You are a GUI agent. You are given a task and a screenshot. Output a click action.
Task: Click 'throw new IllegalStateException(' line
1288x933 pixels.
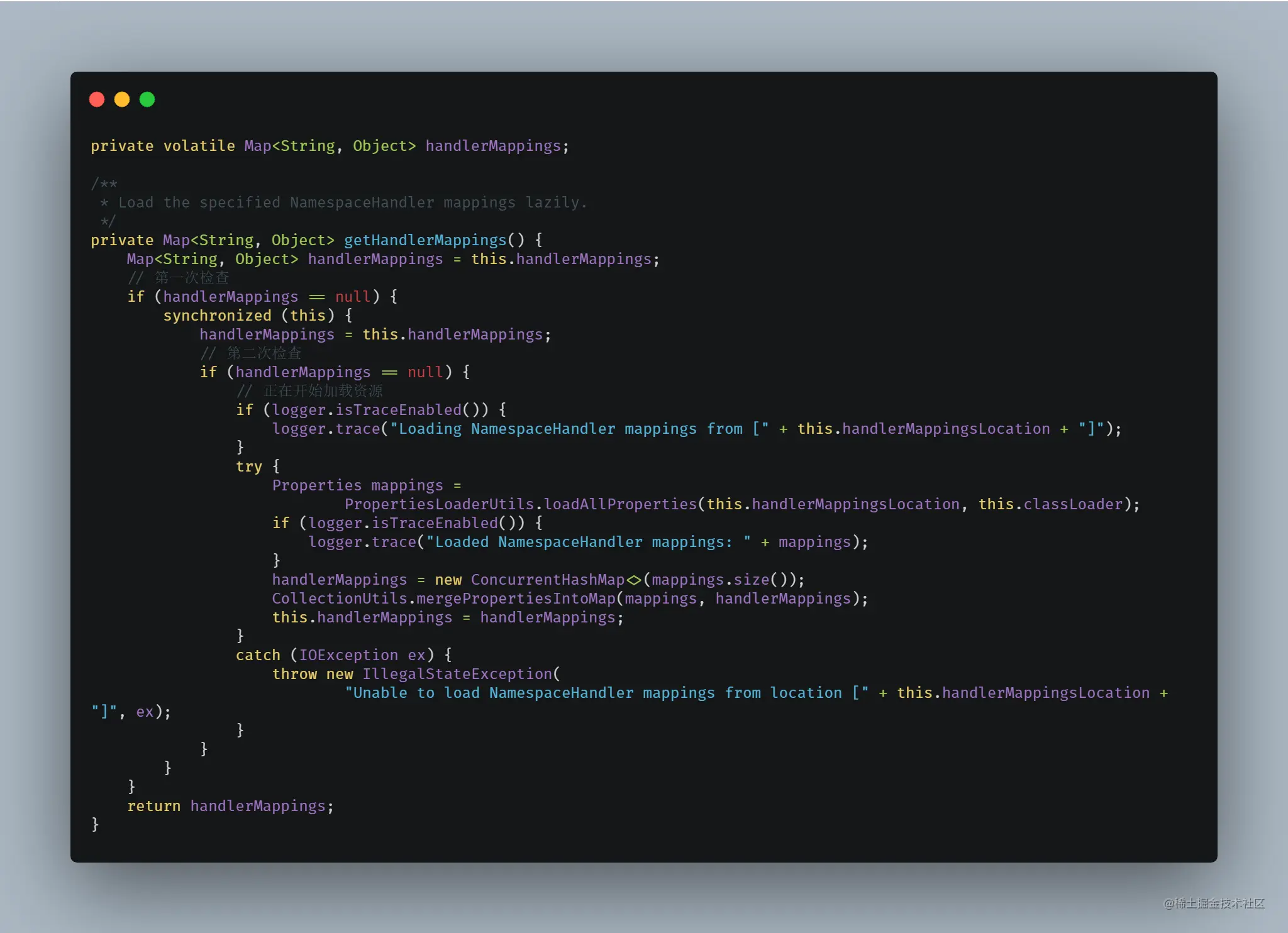pyautogui.click(x=416, y=674)
